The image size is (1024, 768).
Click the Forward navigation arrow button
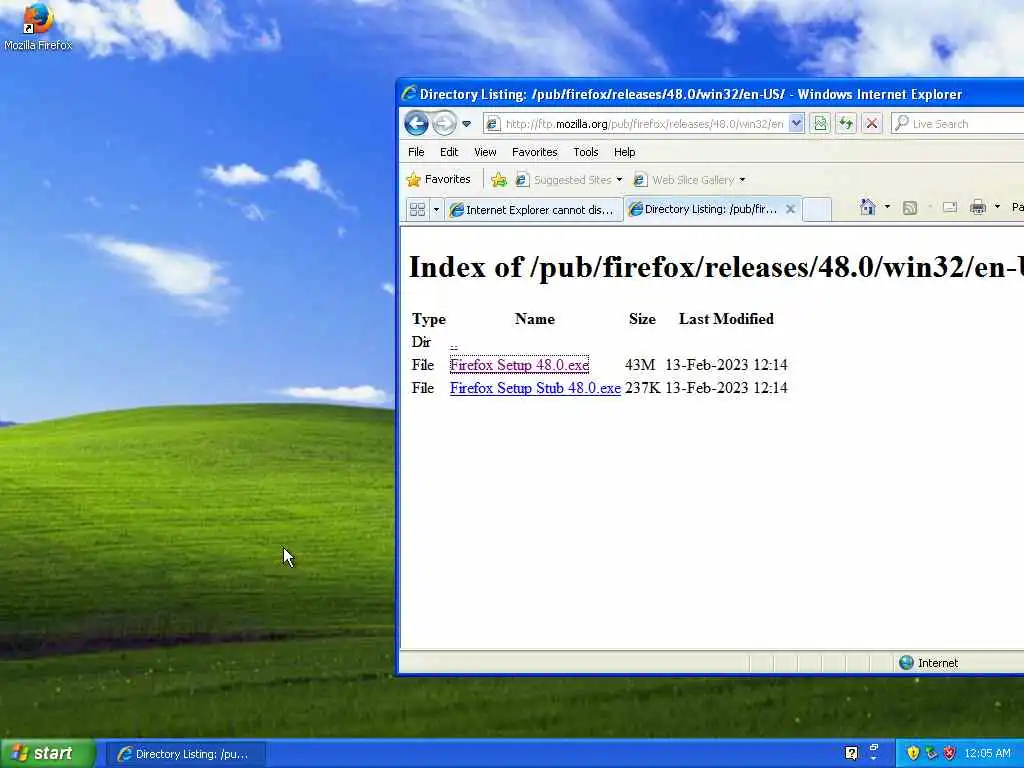[x=444, y=123]
